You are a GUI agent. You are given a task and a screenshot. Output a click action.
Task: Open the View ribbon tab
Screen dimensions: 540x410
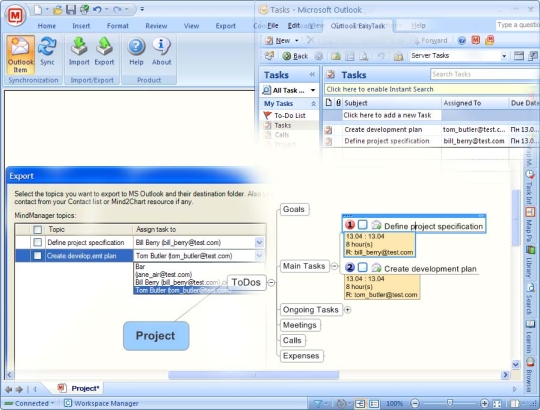191,26
